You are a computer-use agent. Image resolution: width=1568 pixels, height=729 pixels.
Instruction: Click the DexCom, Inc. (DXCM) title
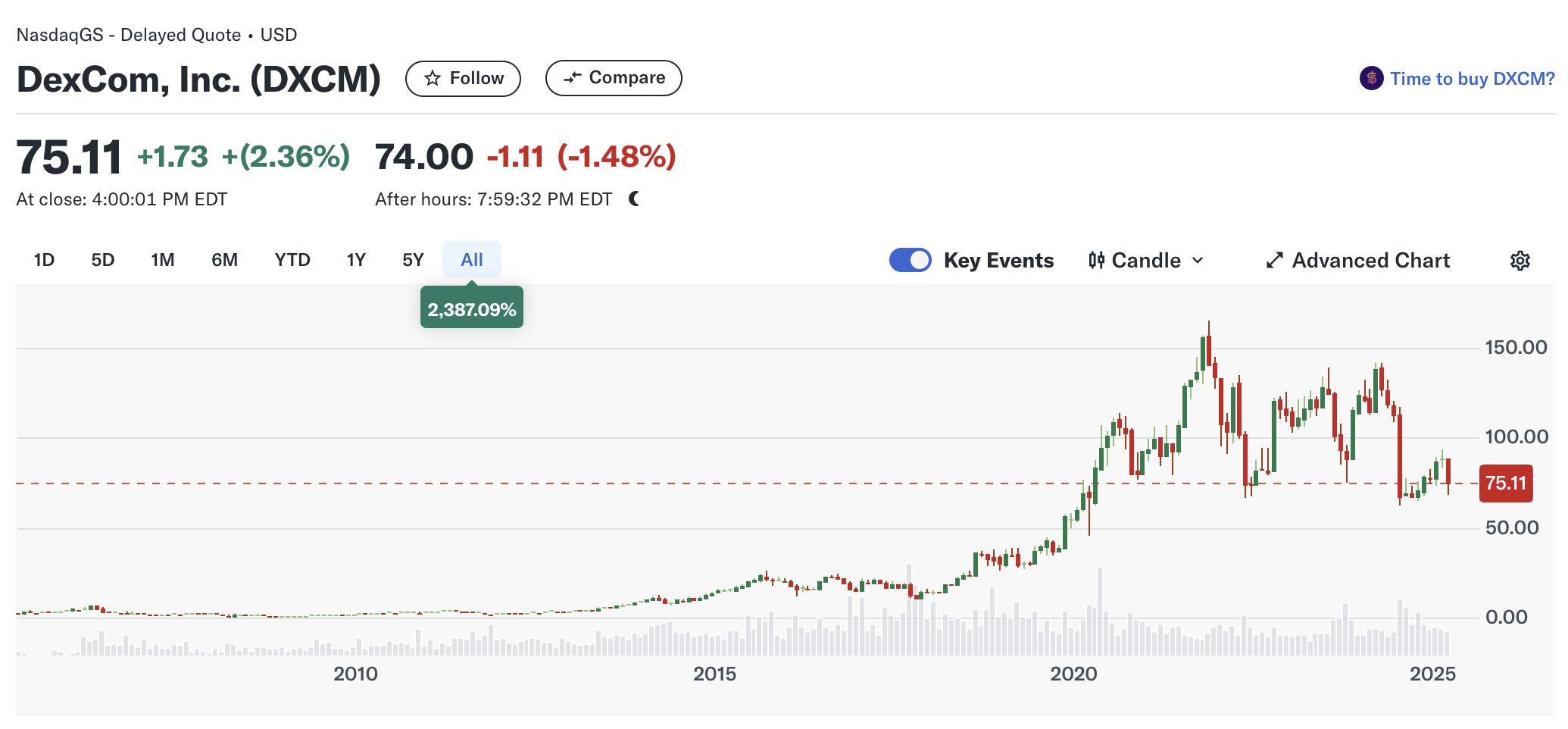click(x=199, y=79)
